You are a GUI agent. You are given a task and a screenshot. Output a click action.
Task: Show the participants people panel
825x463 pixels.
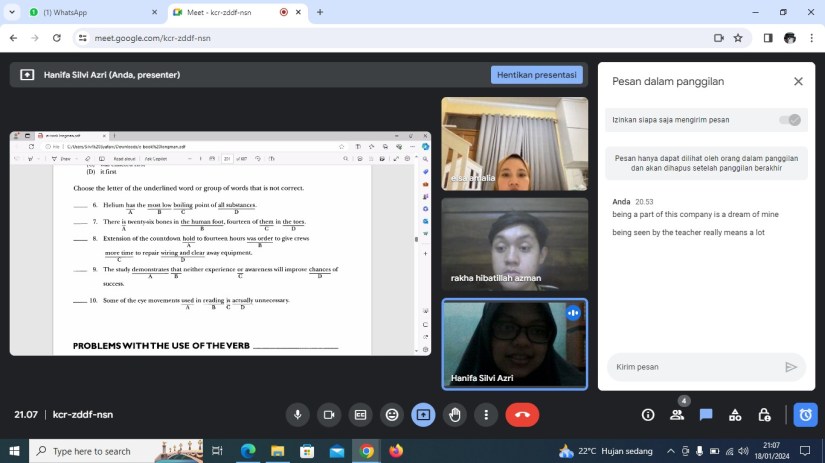(x=677, y=415)
